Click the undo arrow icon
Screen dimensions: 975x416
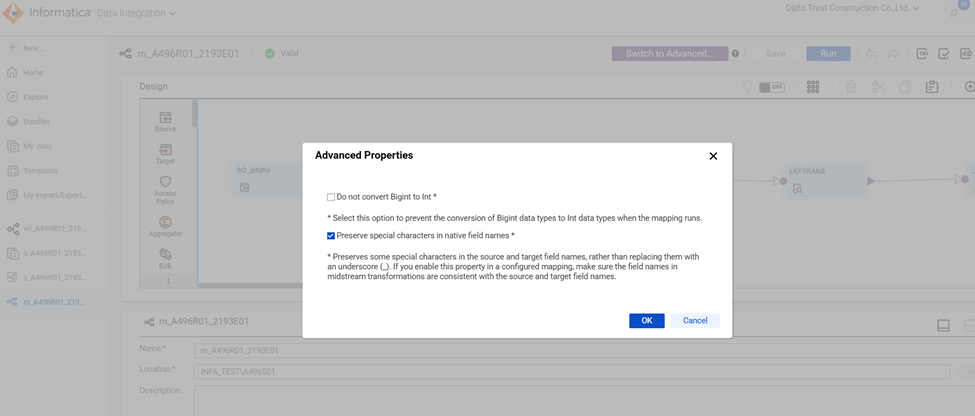tap(872, 54)
